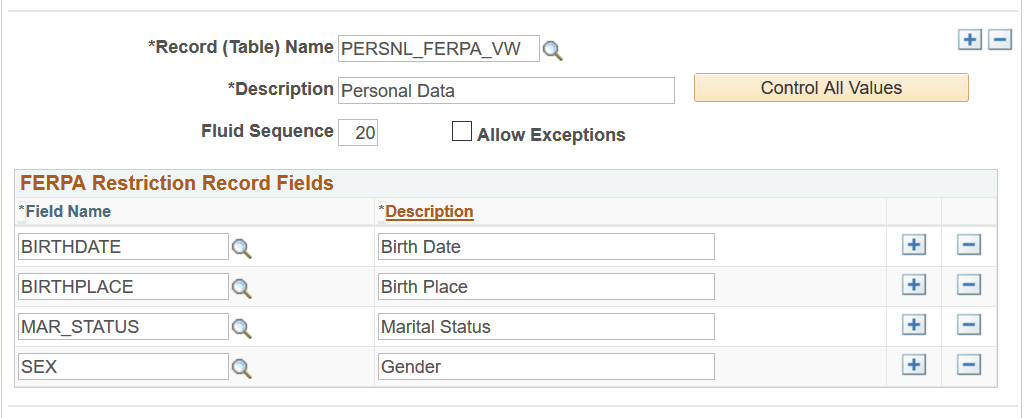Sort by the Description column header link

(x=429, y=211)
